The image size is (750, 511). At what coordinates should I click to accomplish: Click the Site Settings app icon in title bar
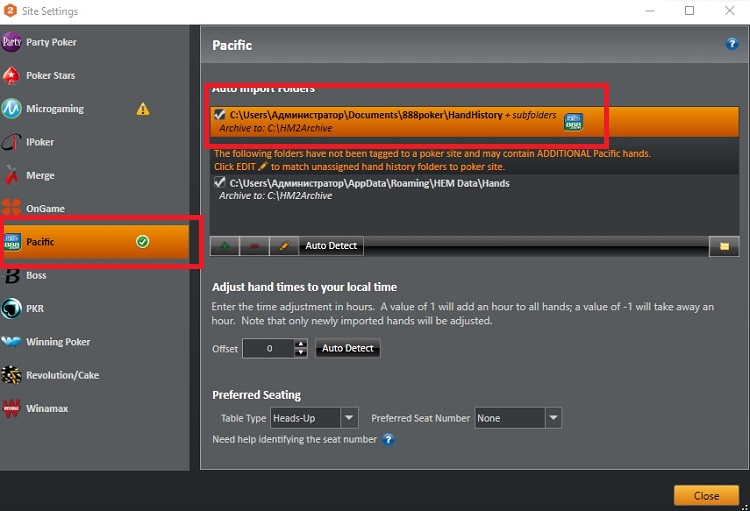[x=10, y=11]
